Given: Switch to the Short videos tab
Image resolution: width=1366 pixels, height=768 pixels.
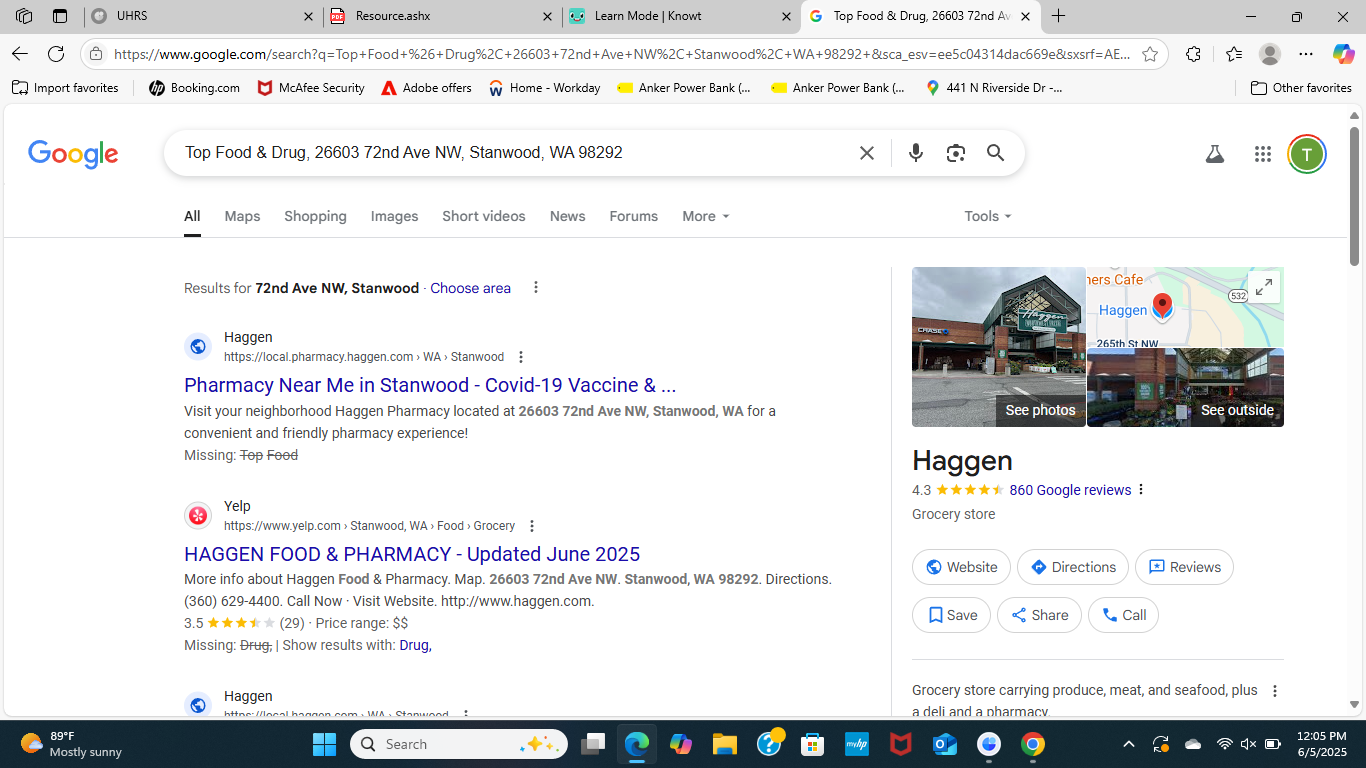Looking at the screenshot, I should [484, 216].
